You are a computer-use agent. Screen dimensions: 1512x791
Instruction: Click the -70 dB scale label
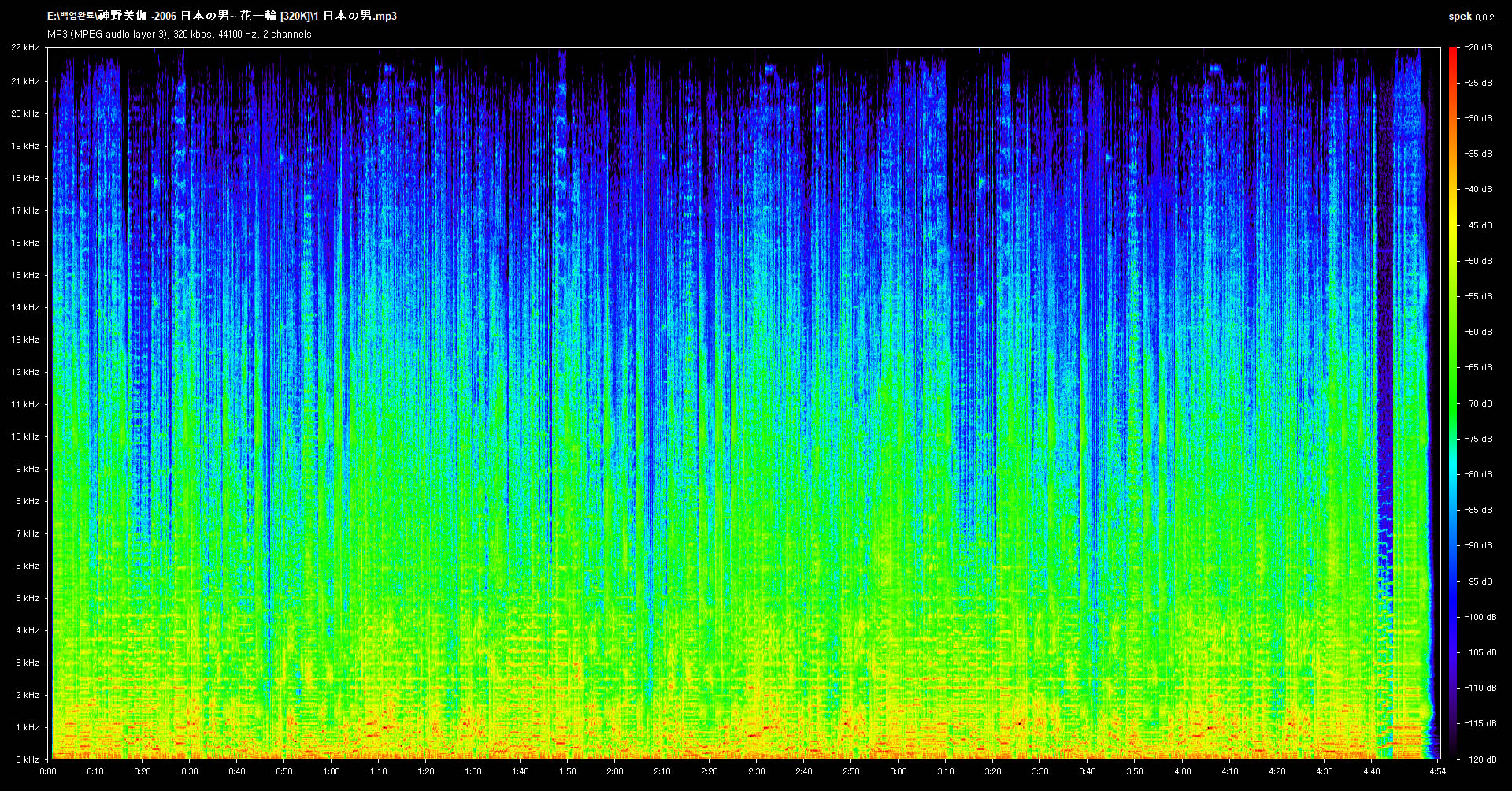click(x=1477, y=403)
